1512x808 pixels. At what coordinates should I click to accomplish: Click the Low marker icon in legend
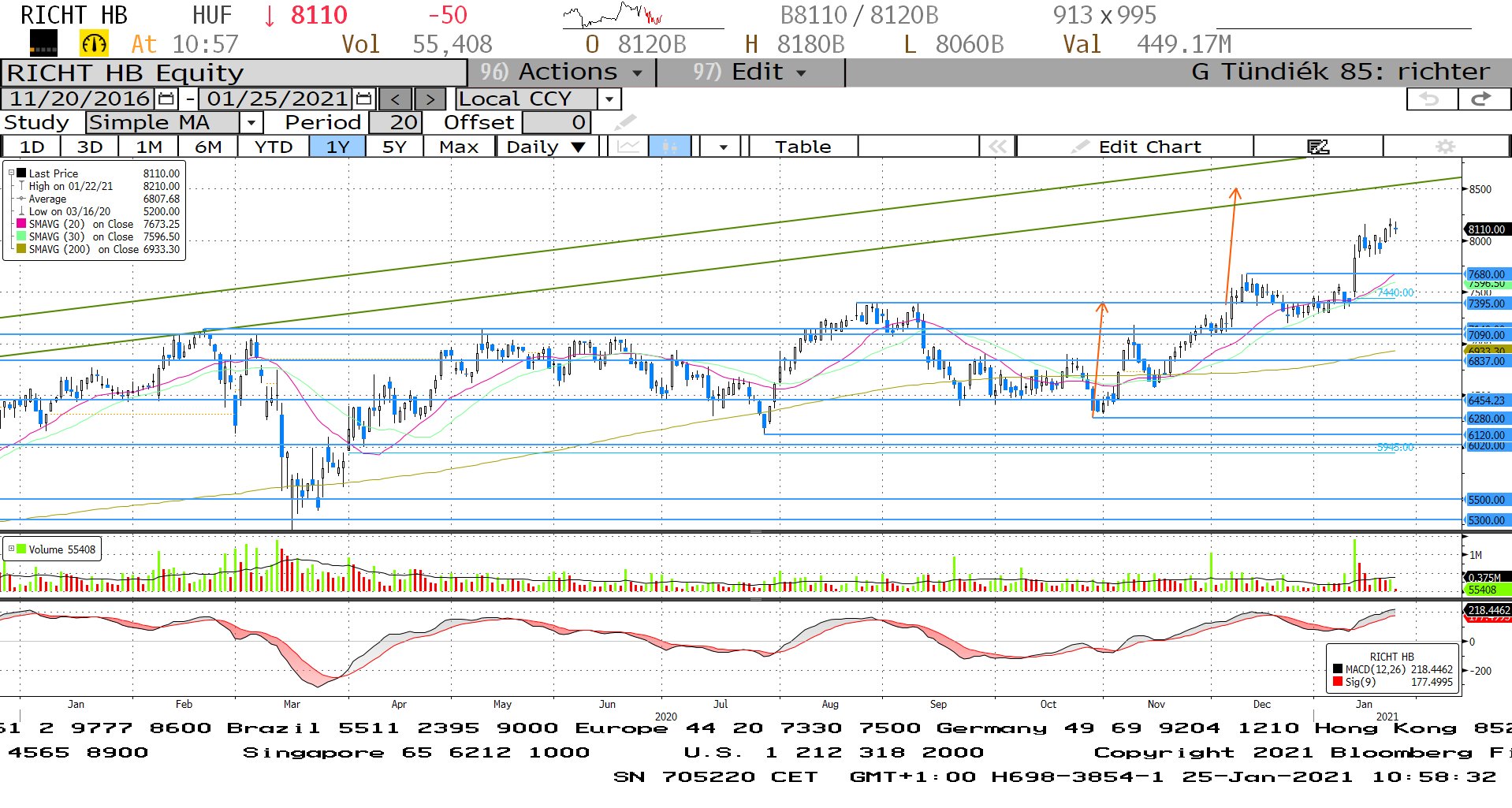21,211
